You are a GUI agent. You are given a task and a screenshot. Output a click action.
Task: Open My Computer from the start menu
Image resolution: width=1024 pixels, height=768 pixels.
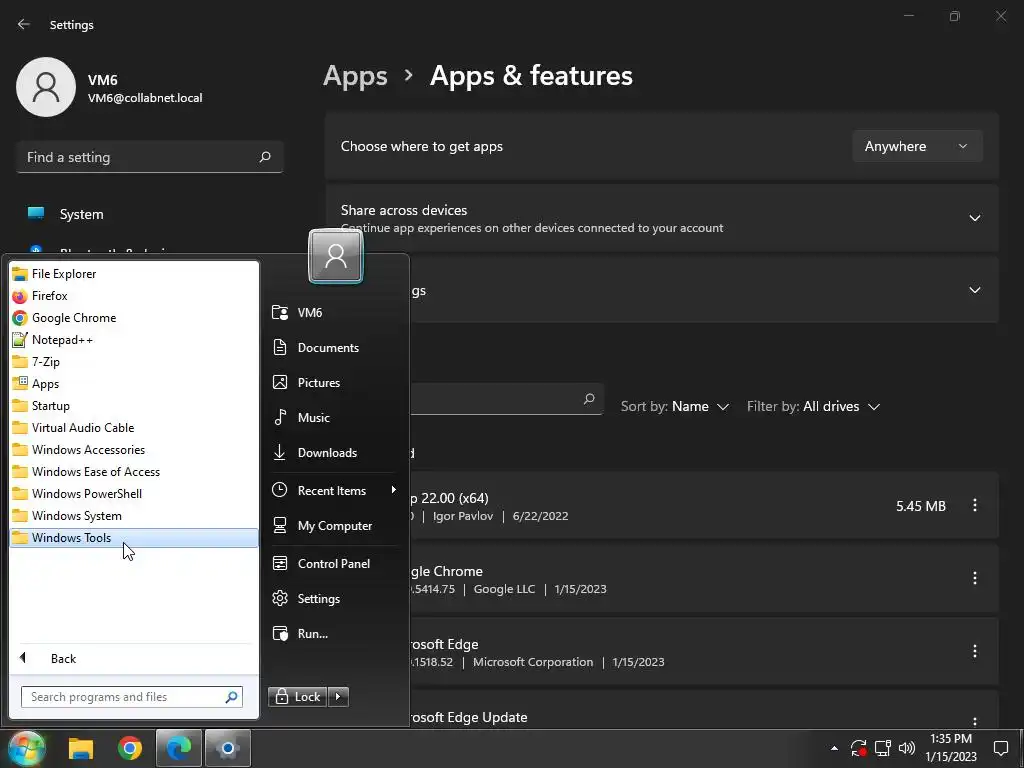pos(334,526)
